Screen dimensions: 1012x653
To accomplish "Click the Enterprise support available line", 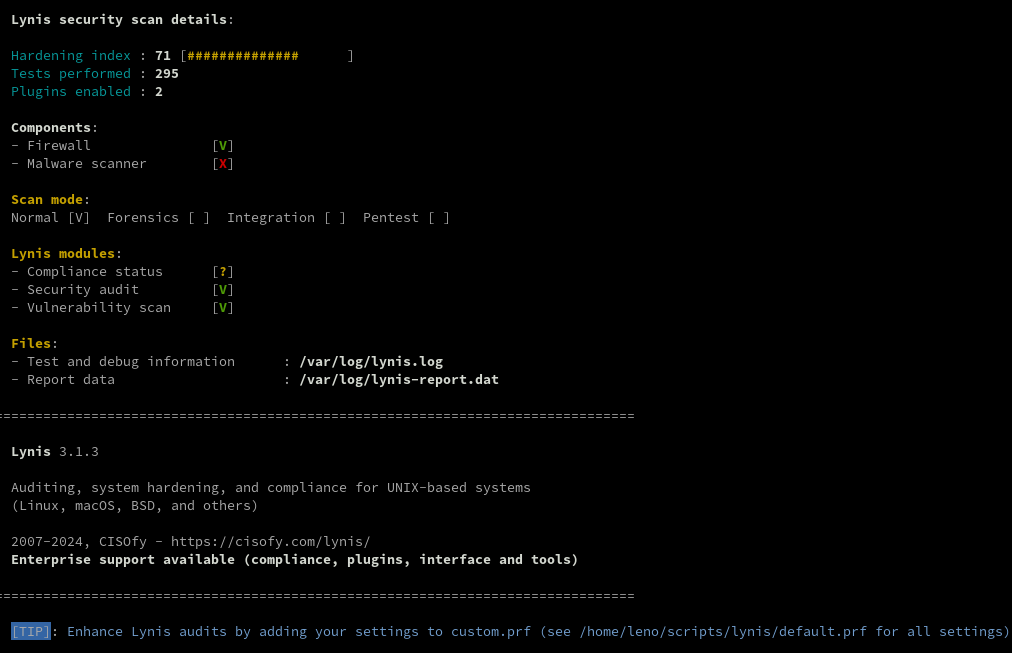I will 295,560.
